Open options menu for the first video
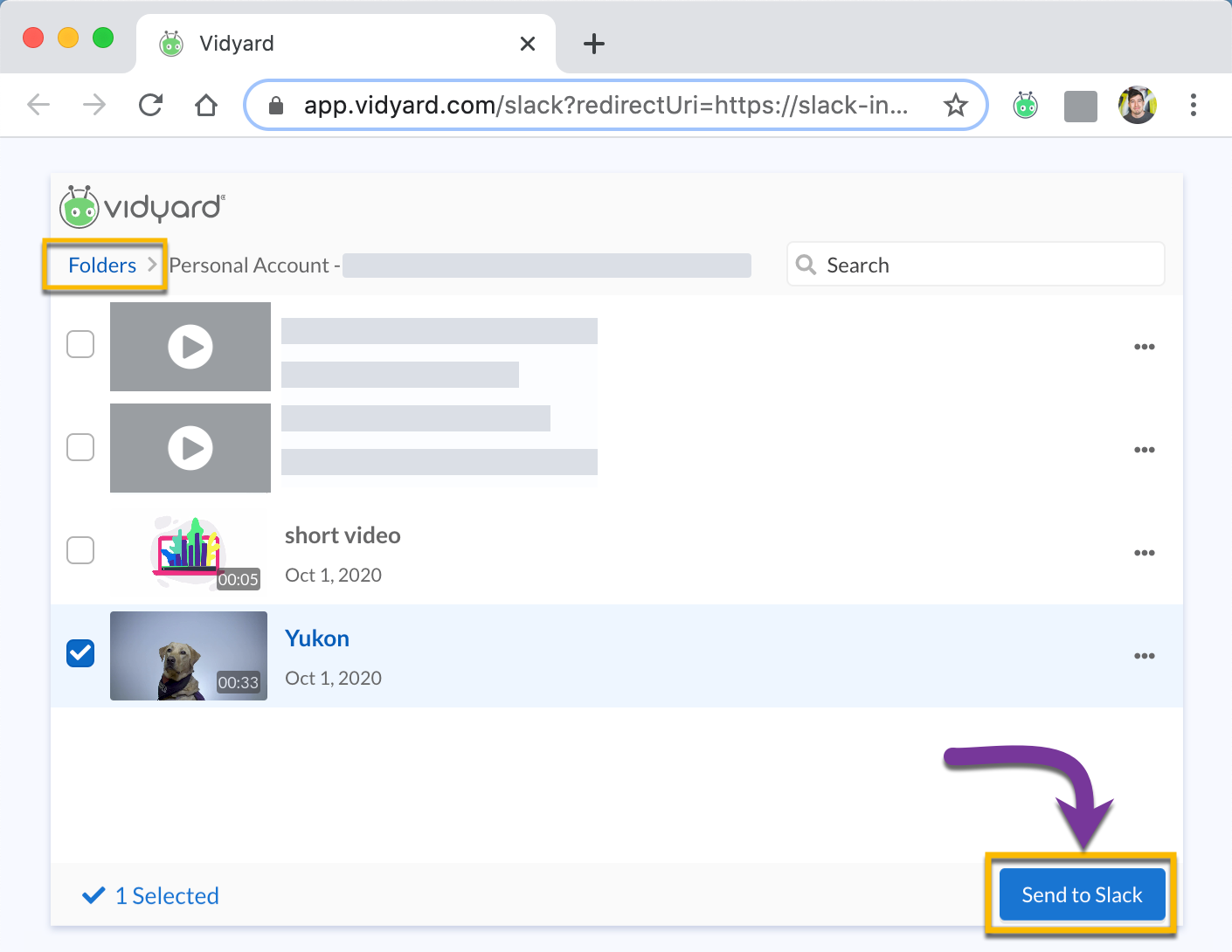This screenshot has height=952, width=1232. [1145, 347]
